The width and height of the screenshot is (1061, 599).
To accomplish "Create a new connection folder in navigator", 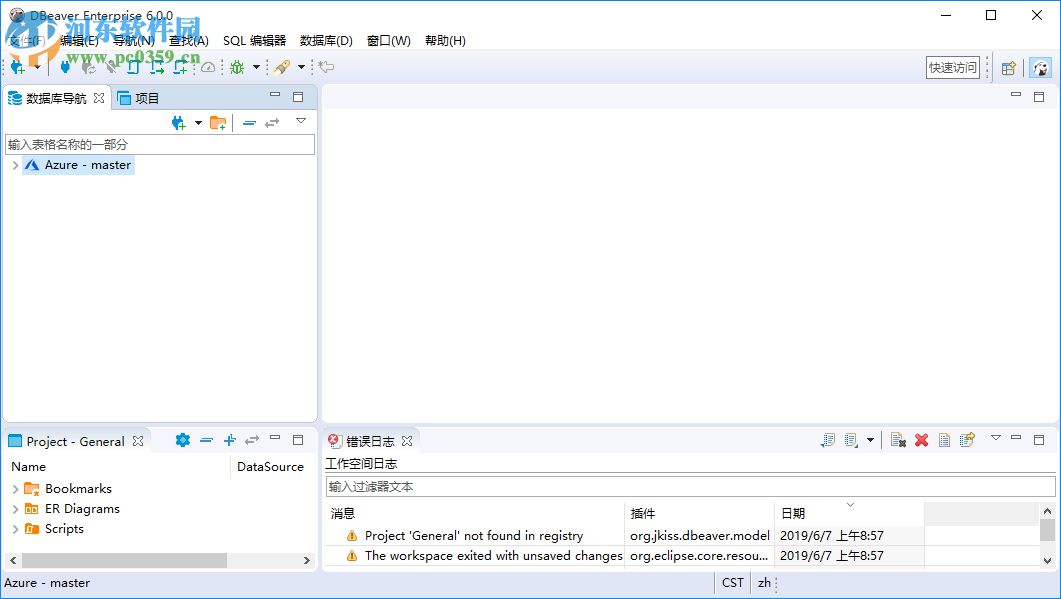I will click(219, 121).
